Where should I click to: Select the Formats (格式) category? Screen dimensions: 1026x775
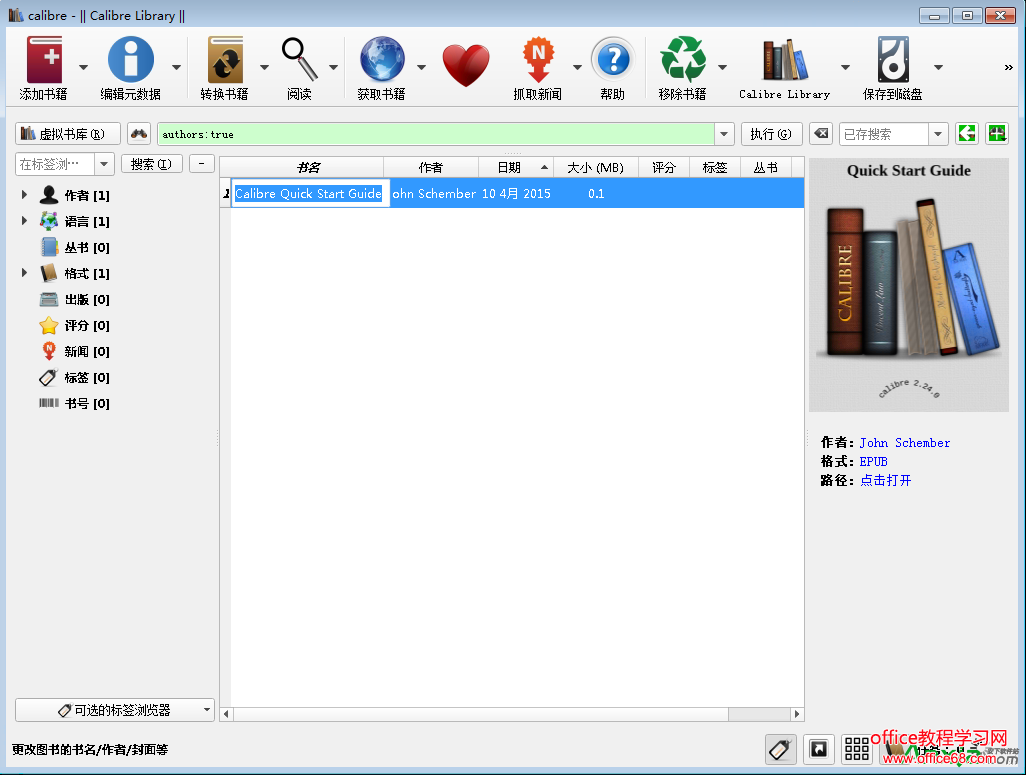point(75,273)
